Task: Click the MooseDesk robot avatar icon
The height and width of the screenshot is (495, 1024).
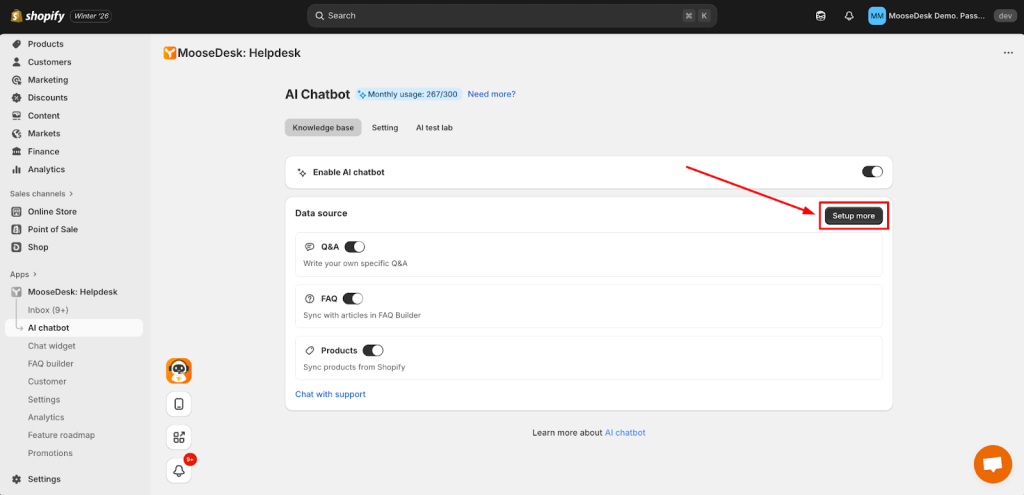Action: (179, 371)
